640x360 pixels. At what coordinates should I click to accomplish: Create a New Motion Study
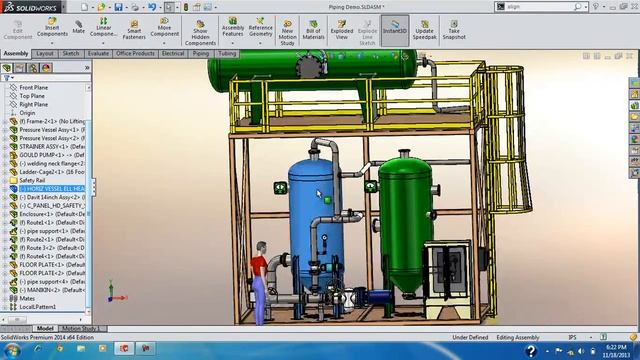(287, 33)
